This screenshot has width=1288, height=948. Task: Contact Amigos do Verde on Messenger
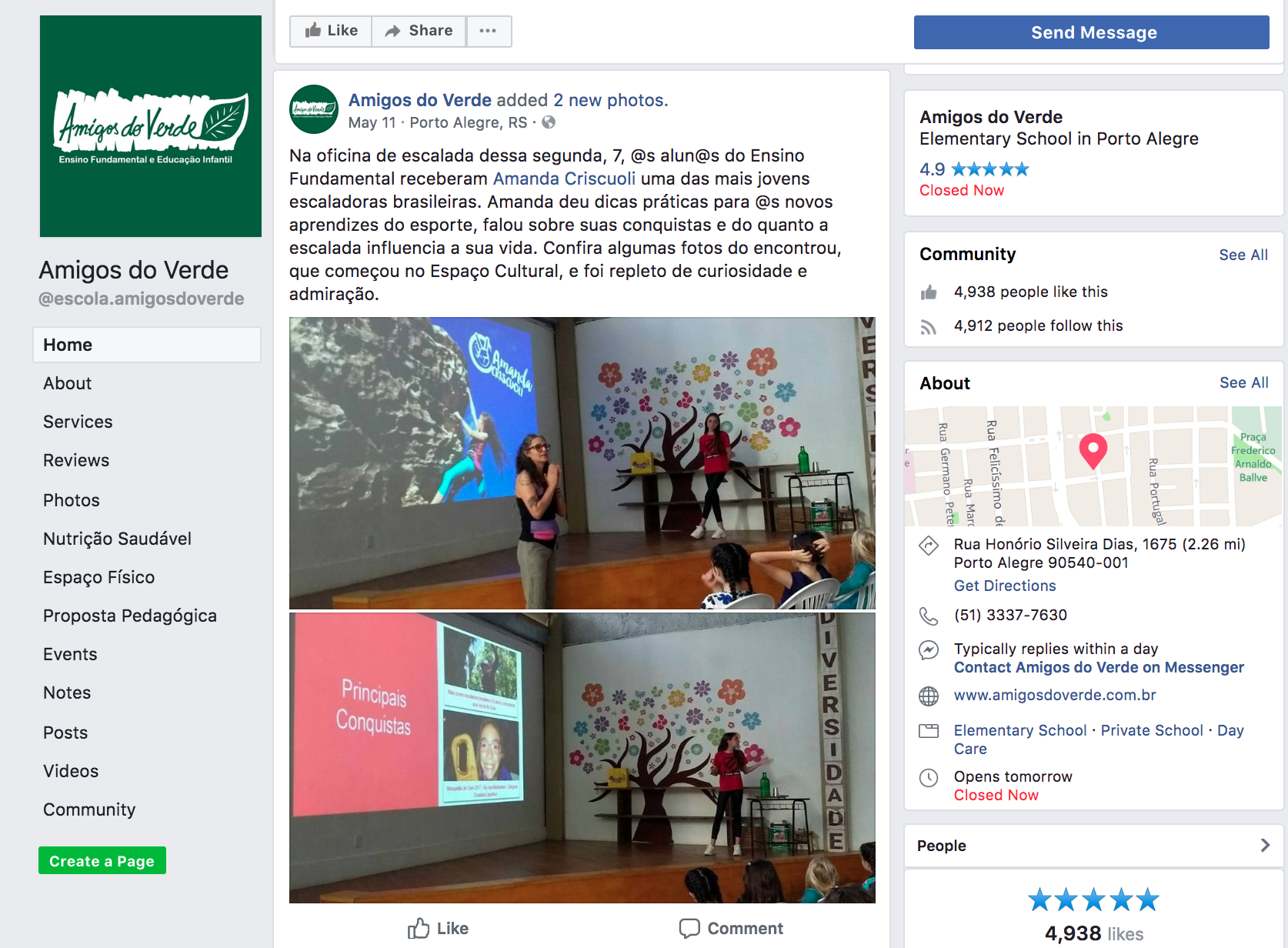(x=1099, y=667)
